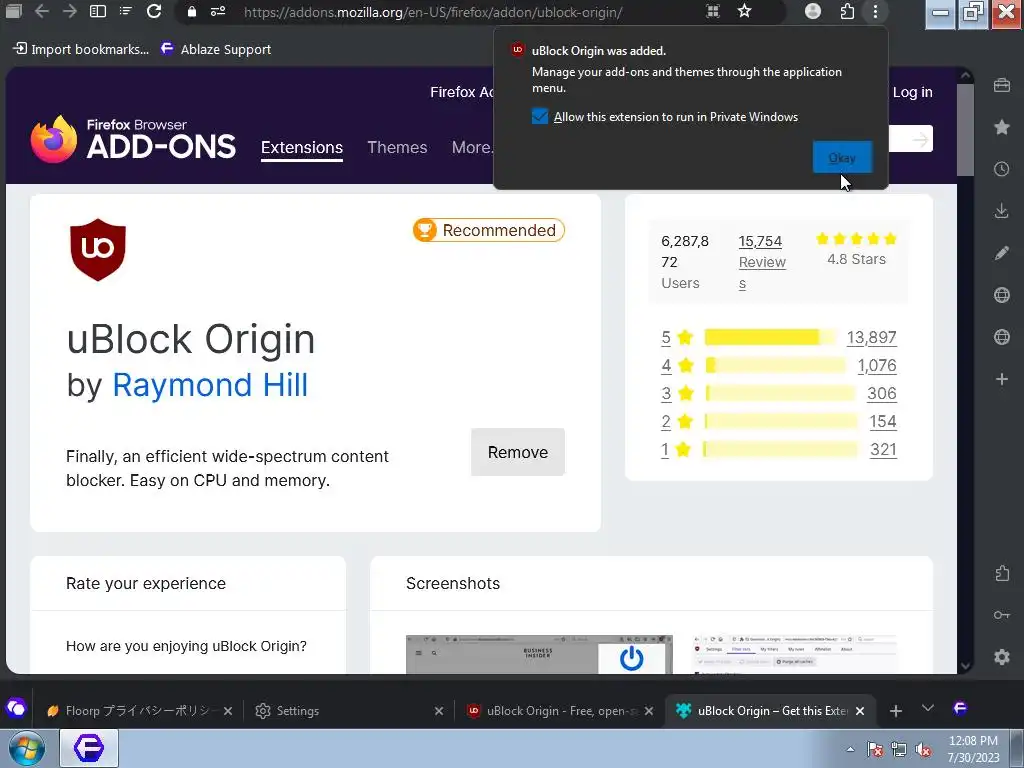Open the taskbar clock showing 12:08 PM

(973, 749)
